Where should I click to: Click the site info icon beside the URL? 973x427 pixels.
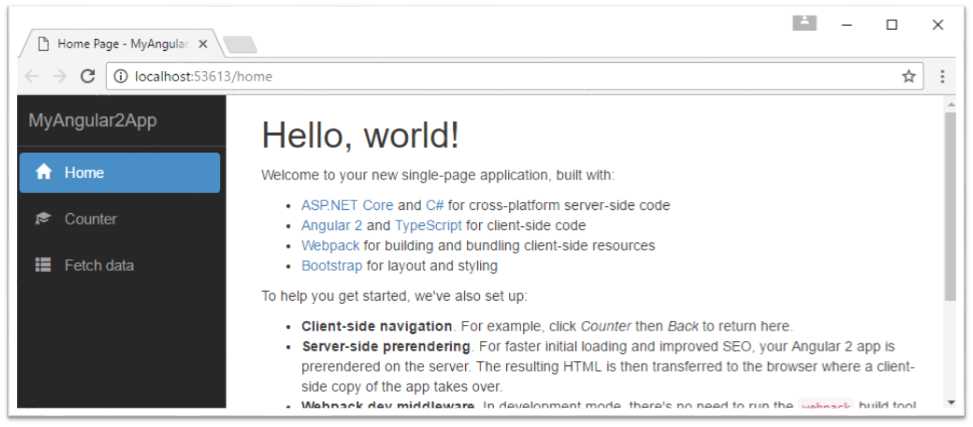click(120, 76)
